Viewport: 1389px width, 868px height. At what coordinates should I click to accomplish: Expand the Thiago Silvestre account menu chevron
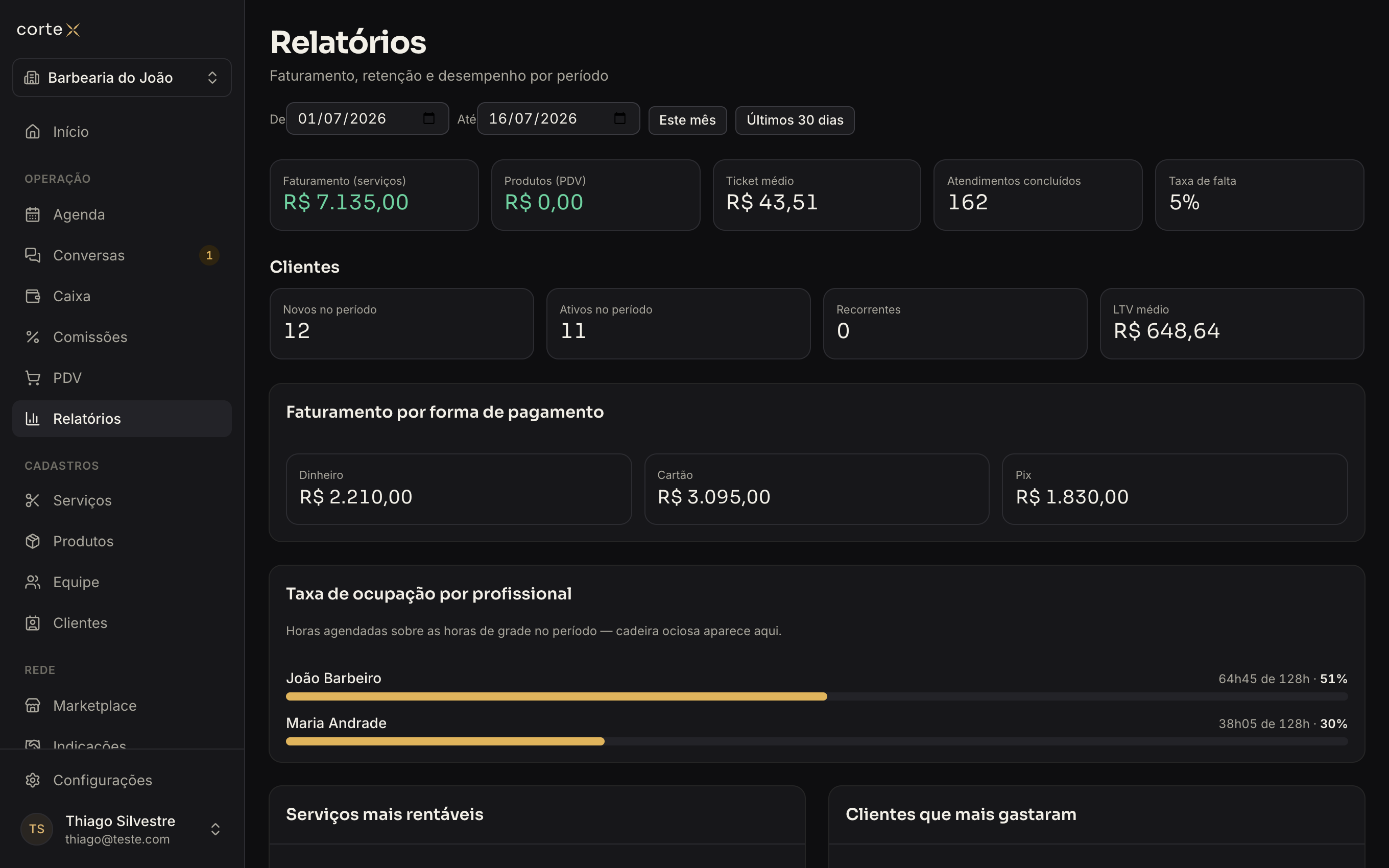(215, 829)
